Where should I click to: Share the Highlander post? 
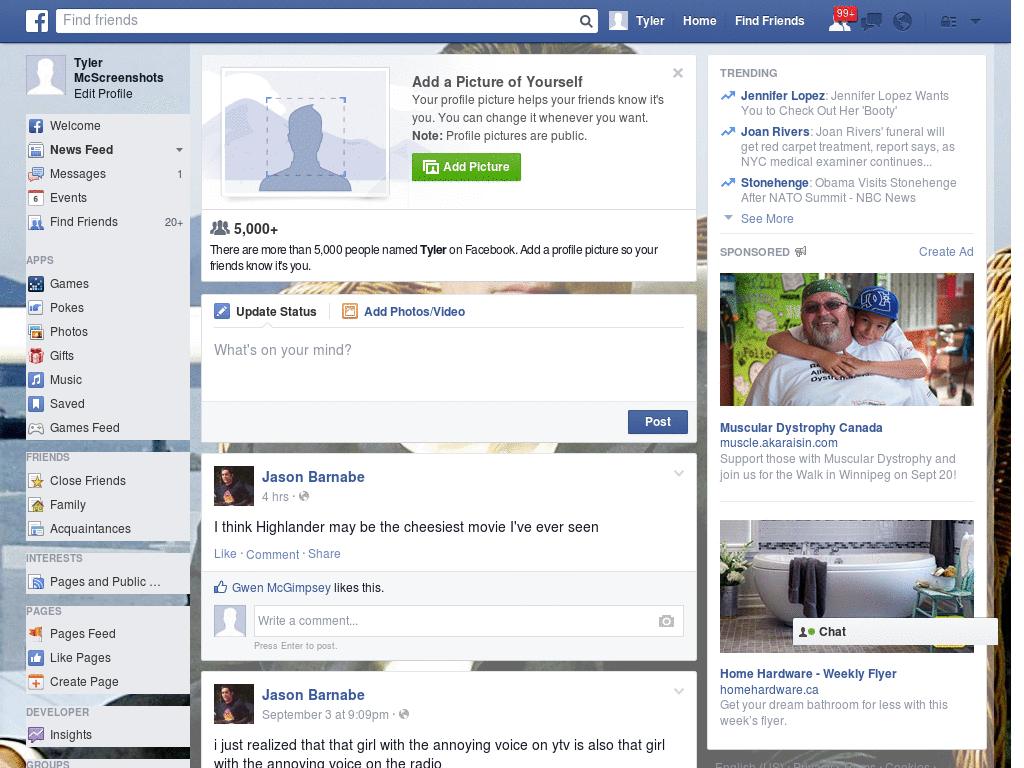coord(324,554)
